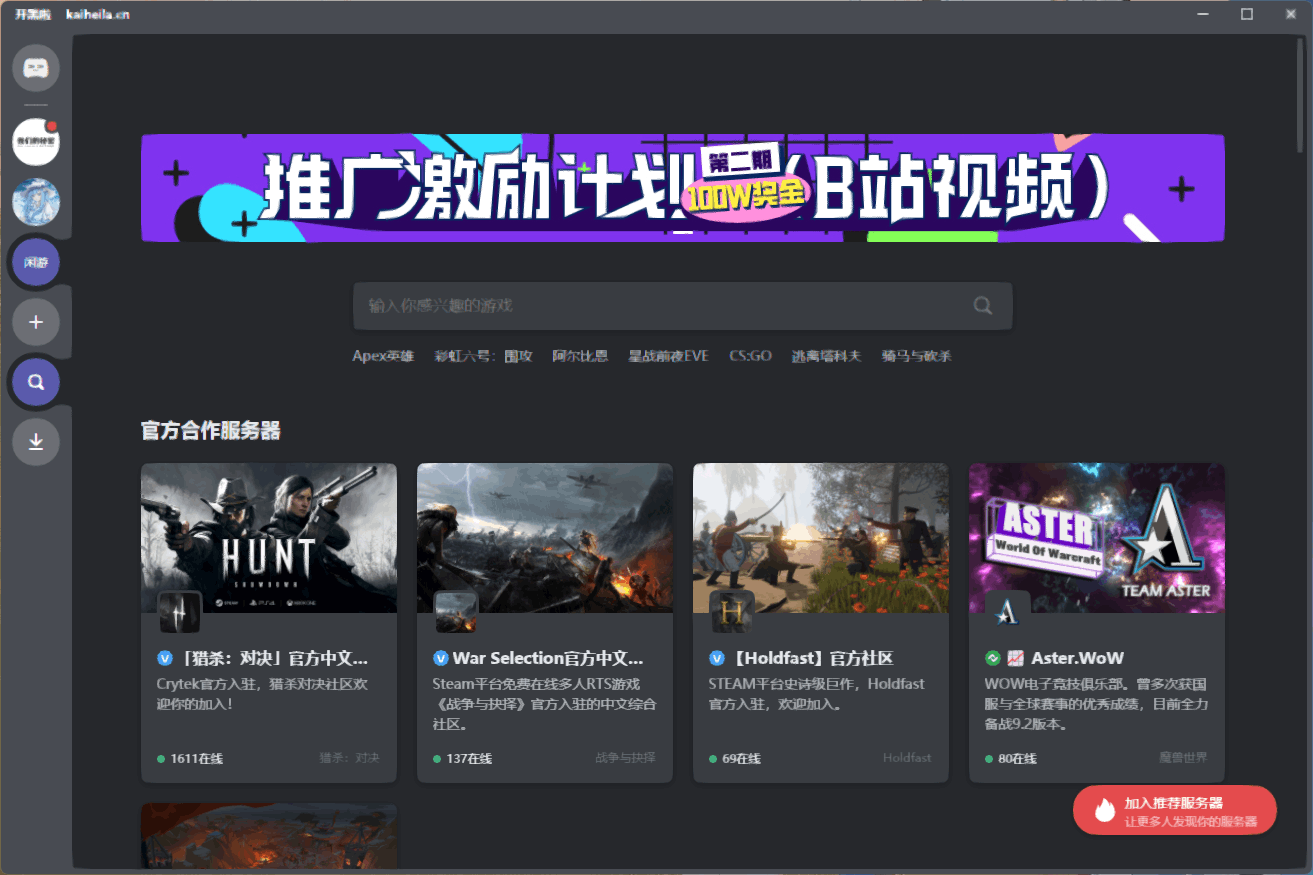The width and height of the screenshot is (1313, 875).
Task: Click the 【Holdfast】官方社区 title
Action: tap(810, 658)
